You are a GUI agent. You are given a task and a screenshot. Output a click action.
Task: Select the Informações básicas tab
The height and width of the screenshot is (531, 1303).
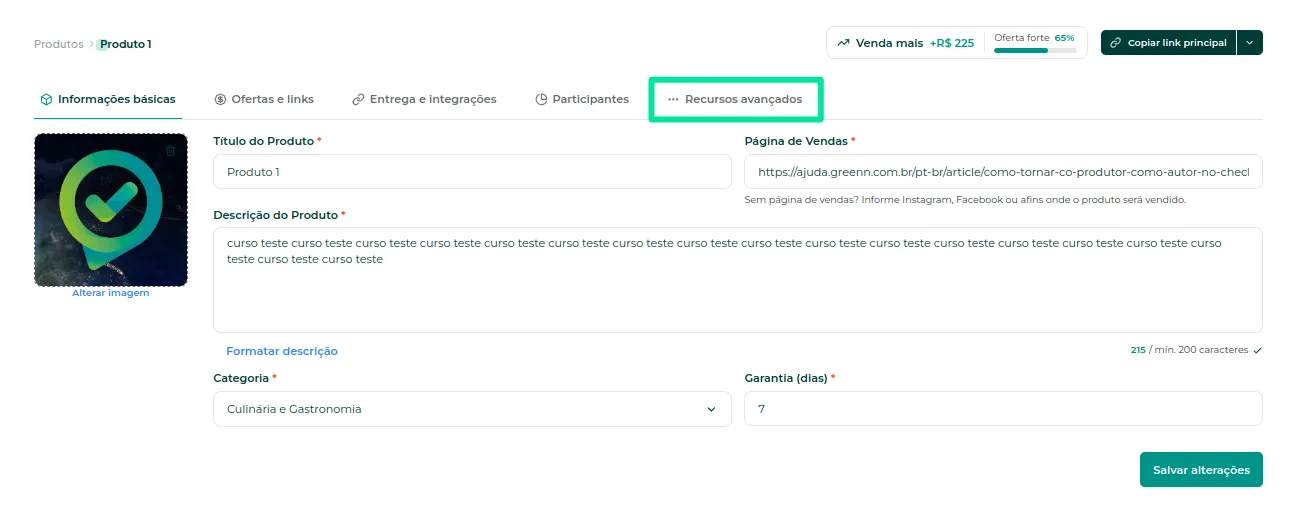[x=108, y=99]
